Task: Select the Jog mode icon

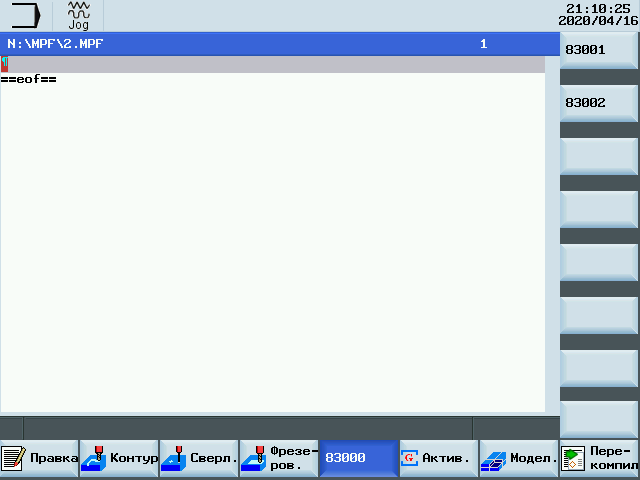Action: [78, 16]
